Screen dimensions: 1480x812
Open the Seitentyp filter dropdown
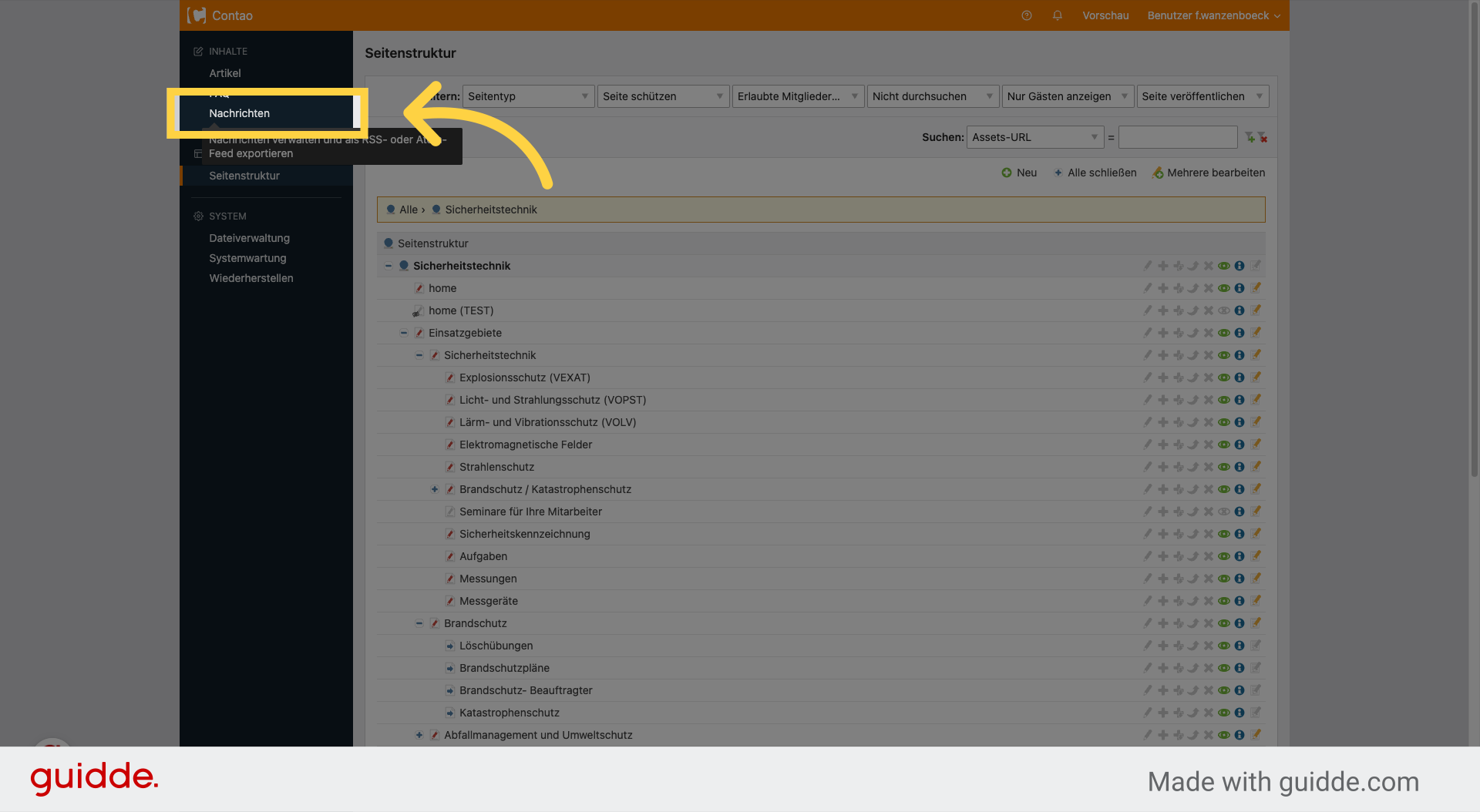(528, 96)
